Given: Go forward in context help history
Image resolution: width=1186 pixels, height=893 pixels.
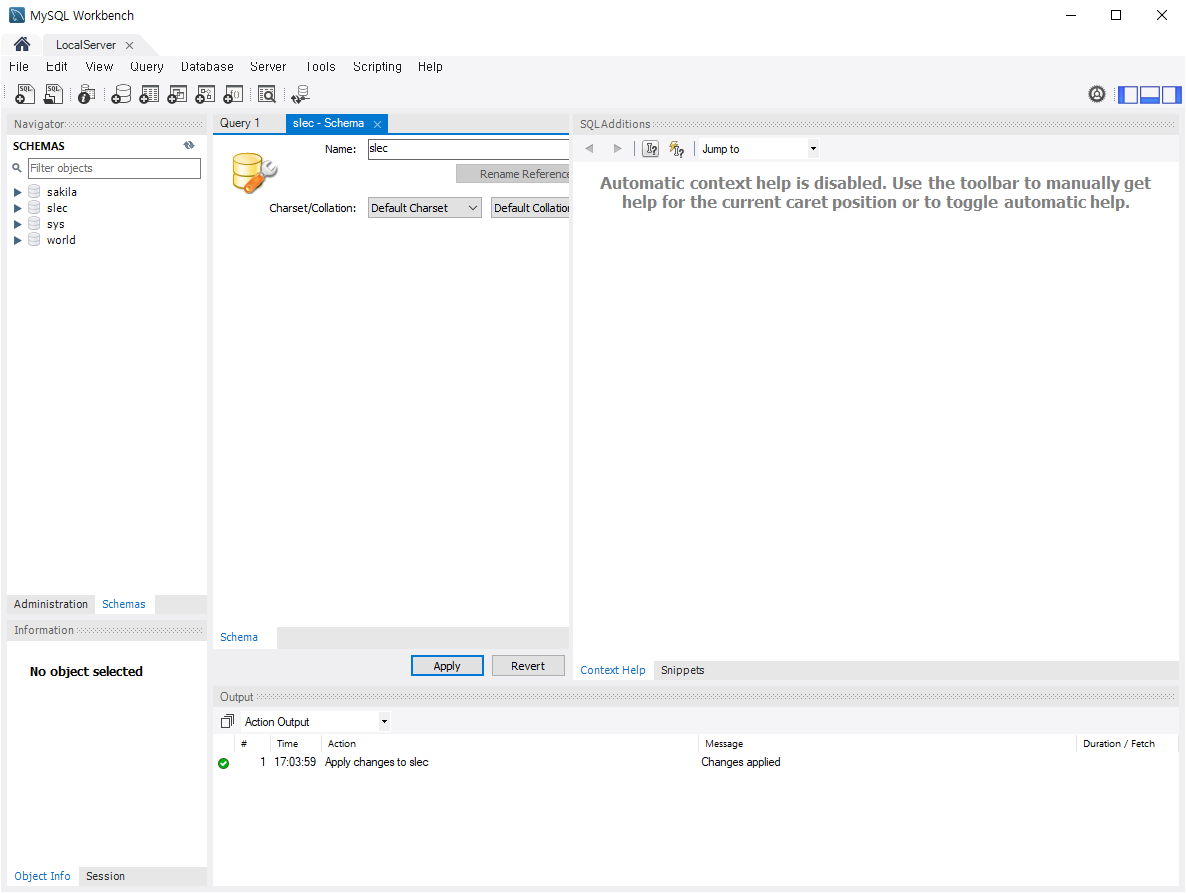Looking at the screenshot, I should pos(617,148).
